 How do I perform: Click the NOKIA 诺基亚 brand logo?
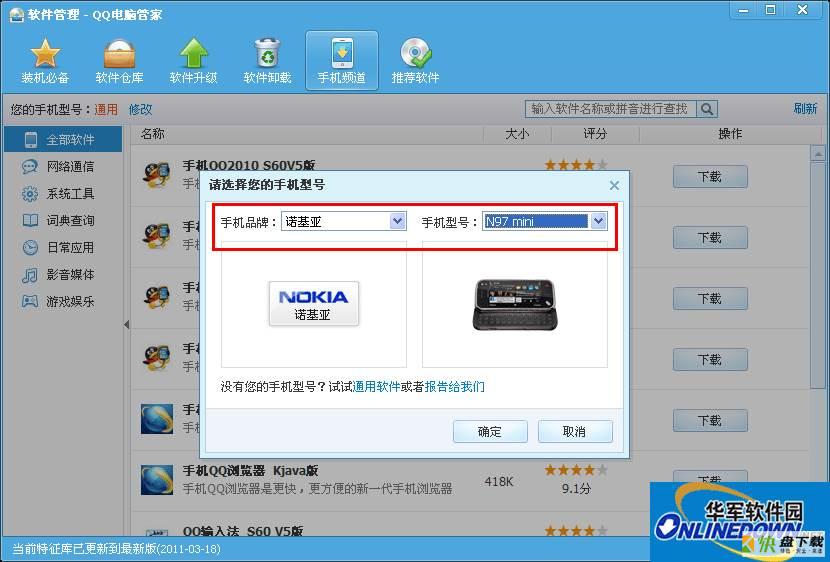[313, 303]
